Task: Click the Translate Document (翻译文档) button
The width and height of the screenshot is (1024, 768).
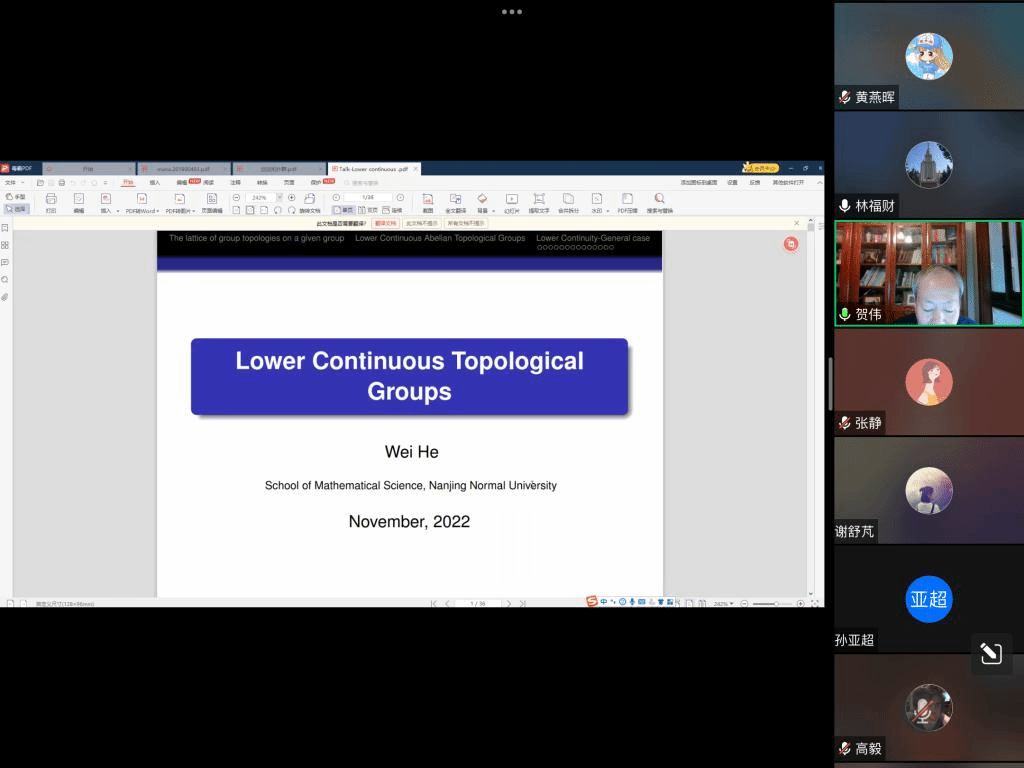Action: click(x=385, y=223)
